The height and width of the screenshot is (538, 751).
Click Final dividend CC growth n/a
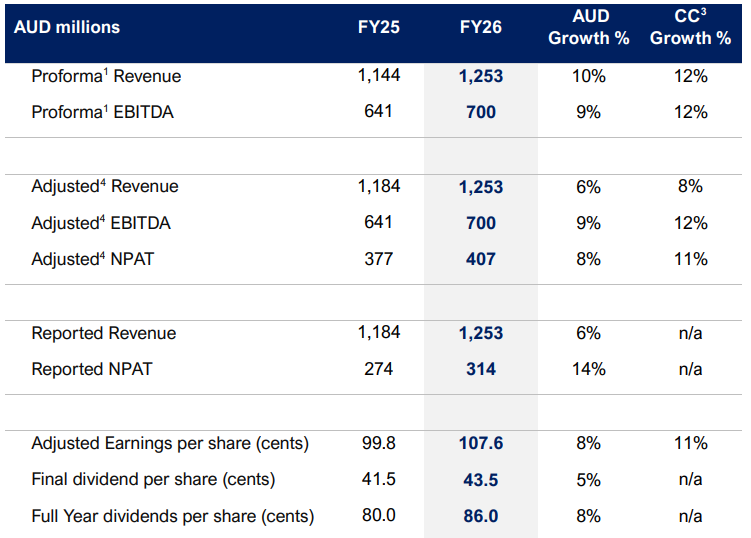690,479
